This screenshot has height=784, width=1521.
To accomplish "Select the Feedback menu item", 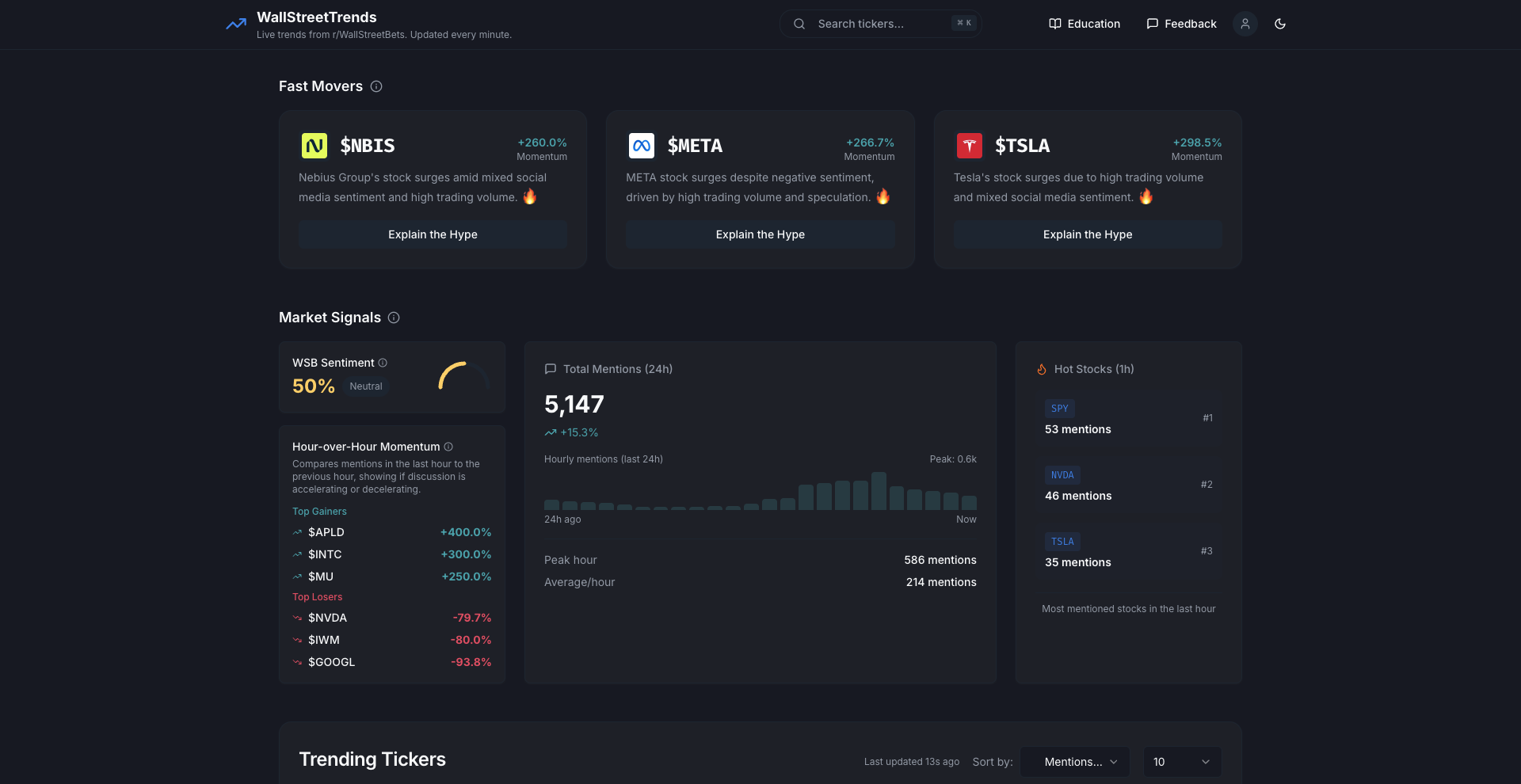I will coord(1190,24).
